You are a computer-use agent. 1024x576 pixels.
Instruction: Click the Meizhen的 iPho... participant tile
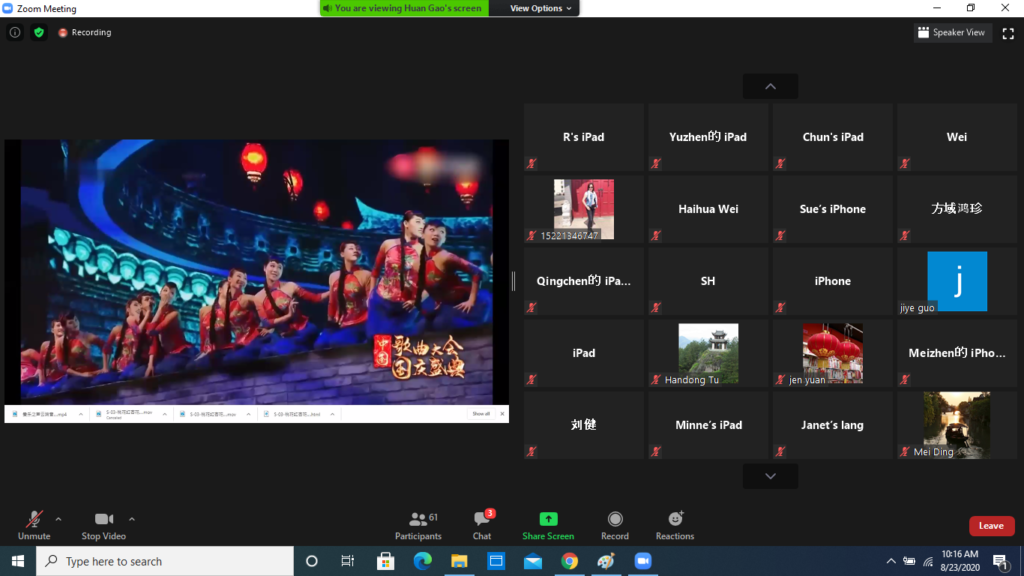(957, 353)
